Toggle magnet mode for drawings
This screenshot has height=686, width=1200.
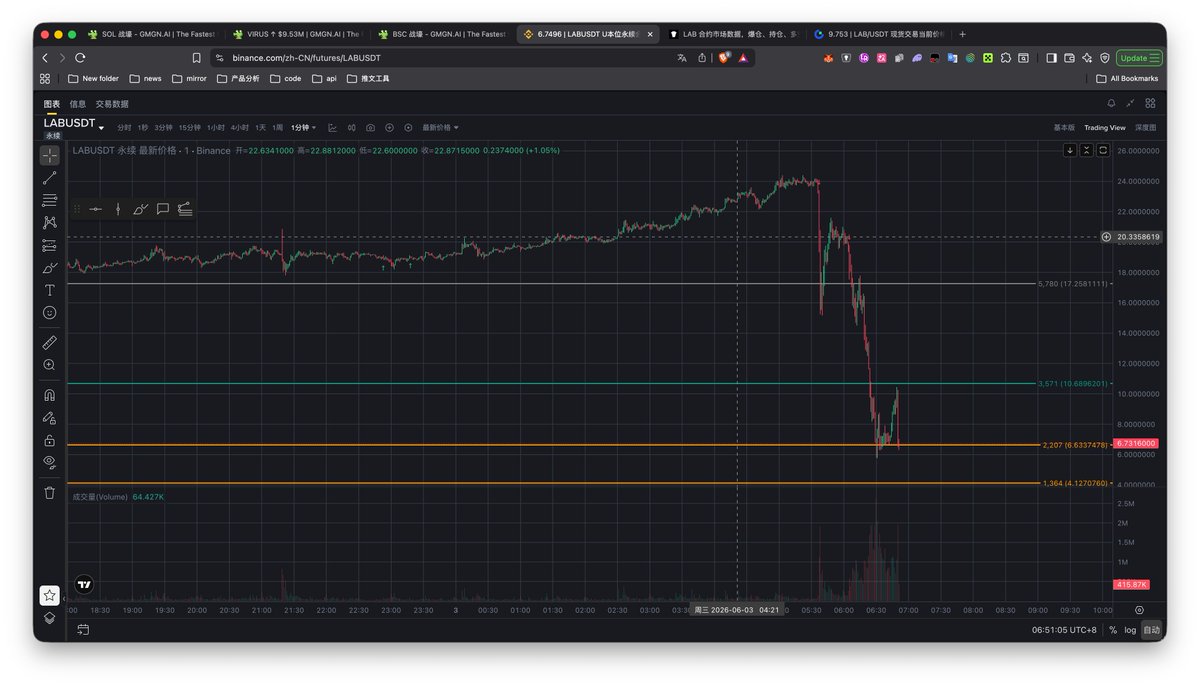click(x=49, y=394)
